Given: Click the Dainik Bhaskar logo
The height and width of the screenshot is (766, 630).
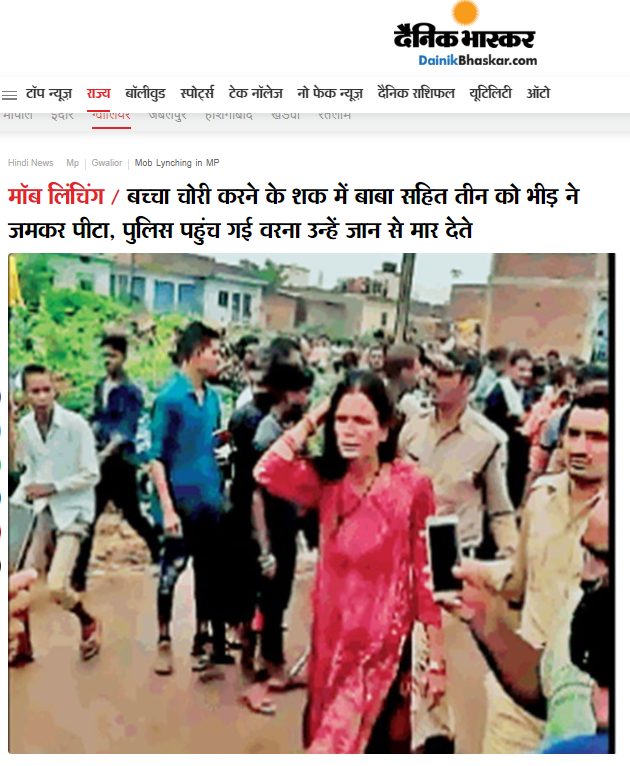Looking at the screenshot, I should (464, 34).
